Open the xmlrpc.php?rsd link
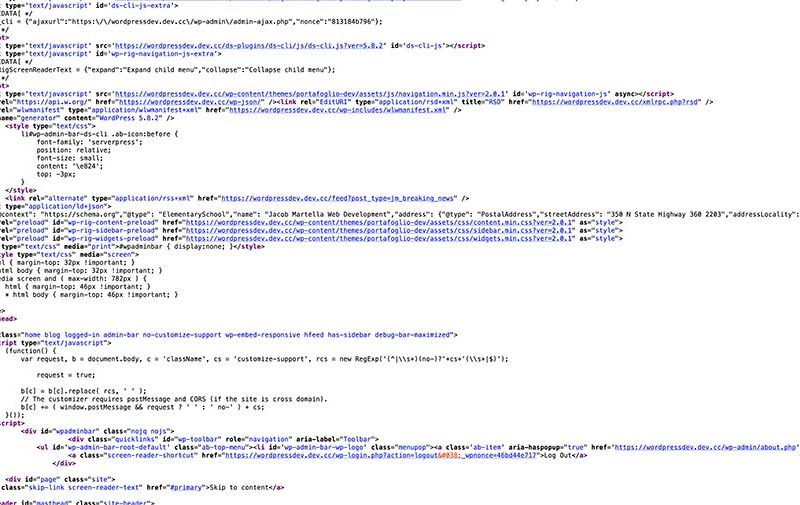This screenshot has width=800, height=505. tap(615, 102)
